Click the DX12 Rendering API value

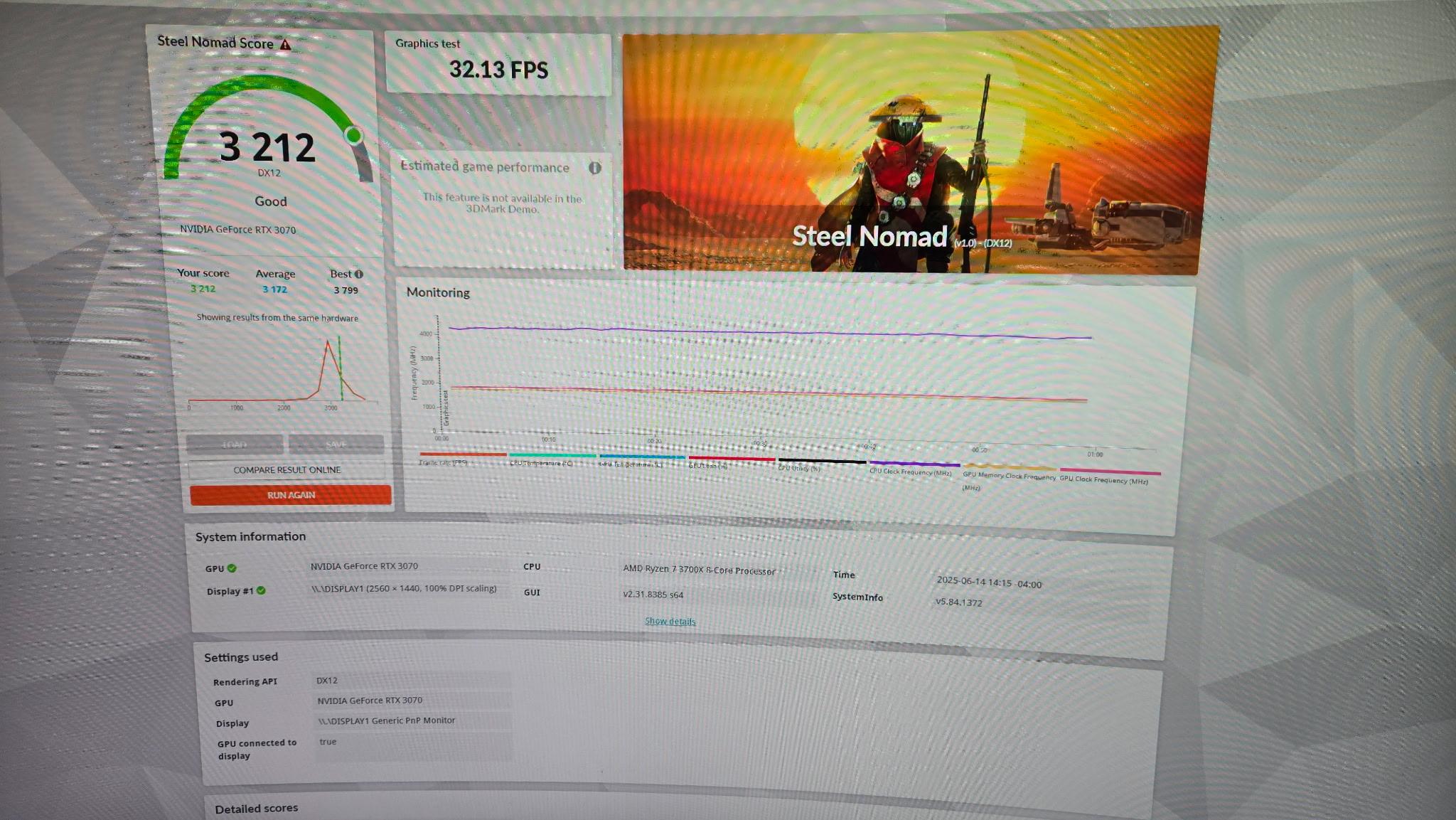coord(327,681)
